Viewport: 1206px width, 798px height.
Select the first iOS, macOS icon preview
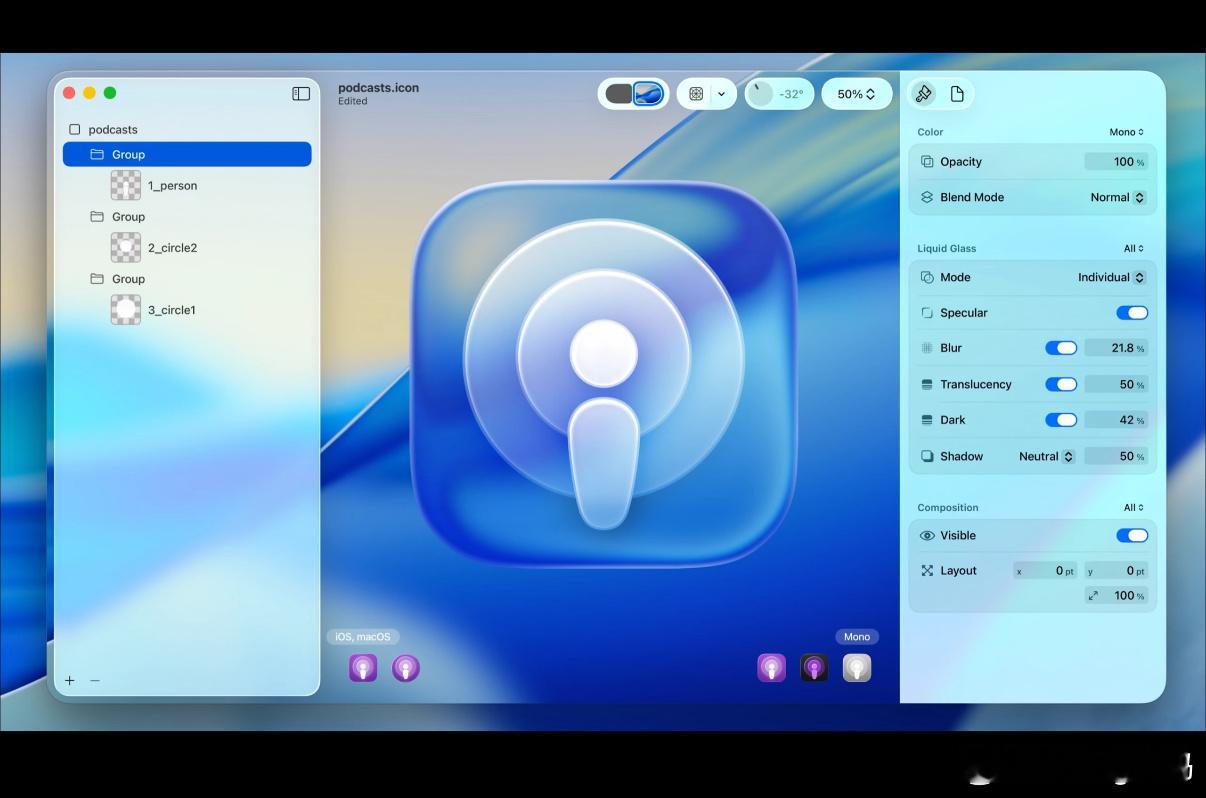363,668
